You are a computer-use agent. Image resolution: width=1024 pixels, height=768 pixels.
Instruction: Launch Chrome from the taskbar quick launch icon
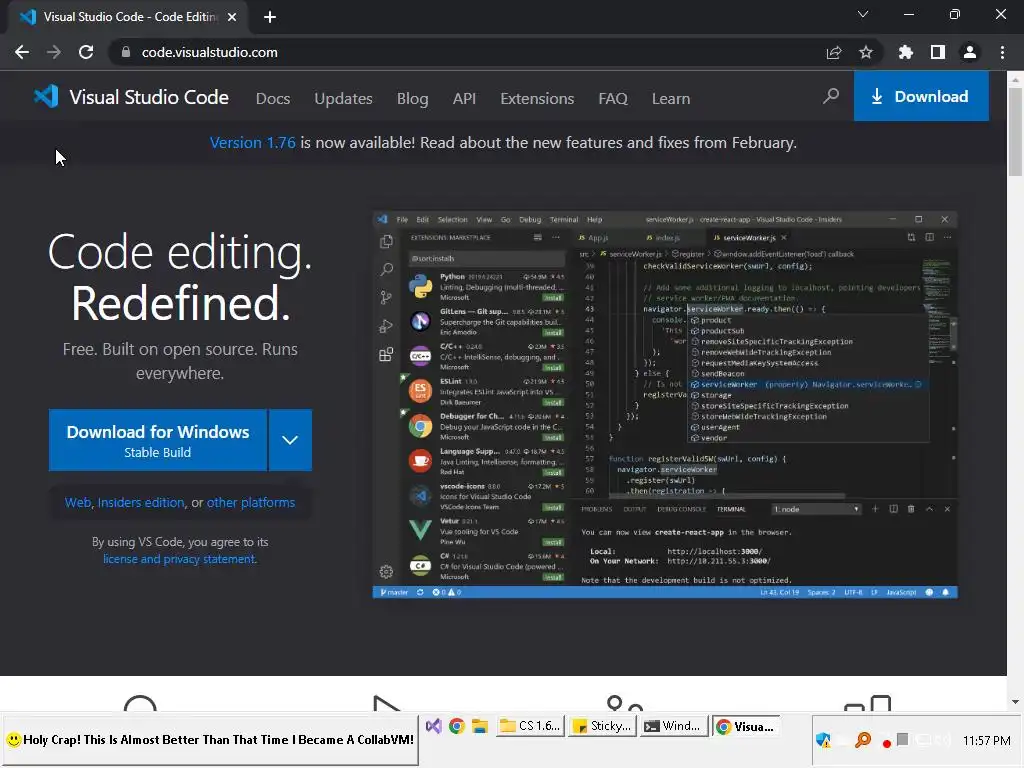click(x=456, y=726)
